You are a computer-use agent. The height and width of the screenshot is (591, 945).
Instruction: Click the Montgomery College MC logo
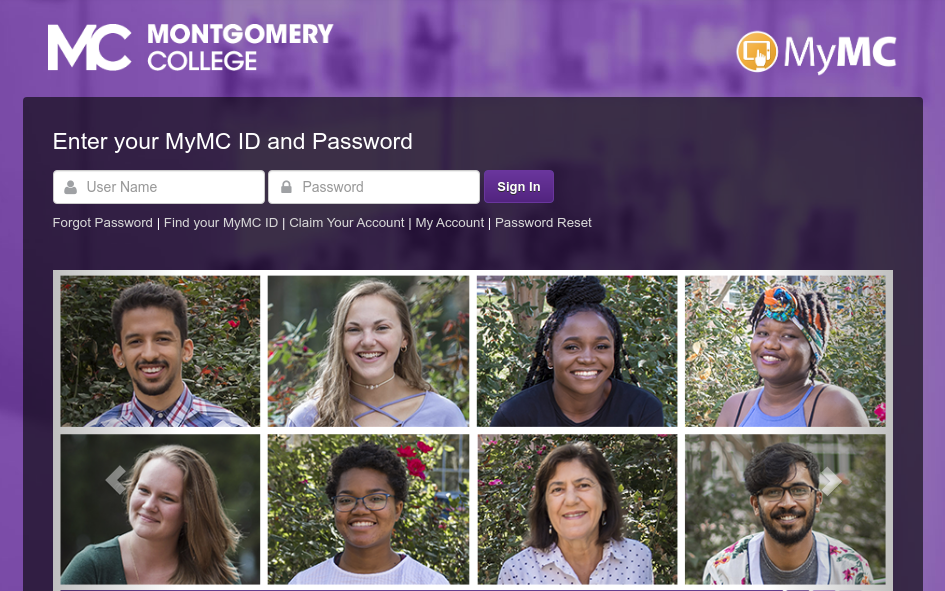(89, 47)
